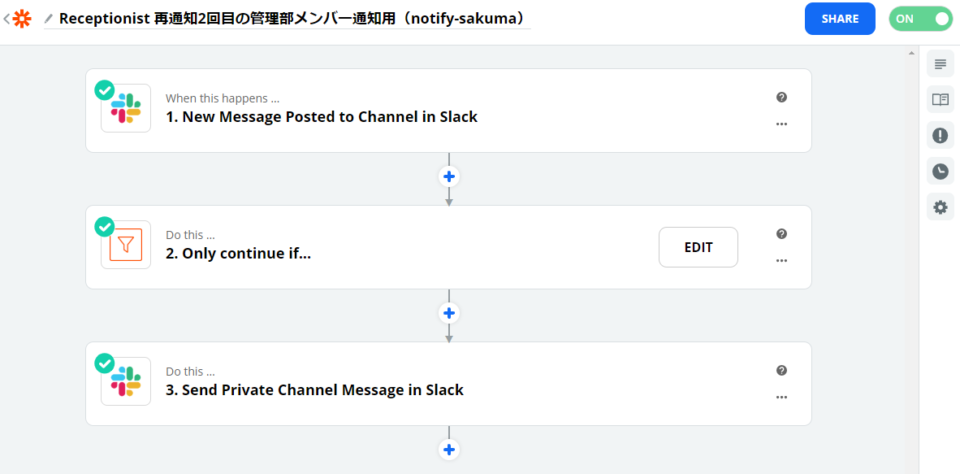Click the pencil icon to rename Zap
This screenshot has height=474, width=960.
point(48,19)
